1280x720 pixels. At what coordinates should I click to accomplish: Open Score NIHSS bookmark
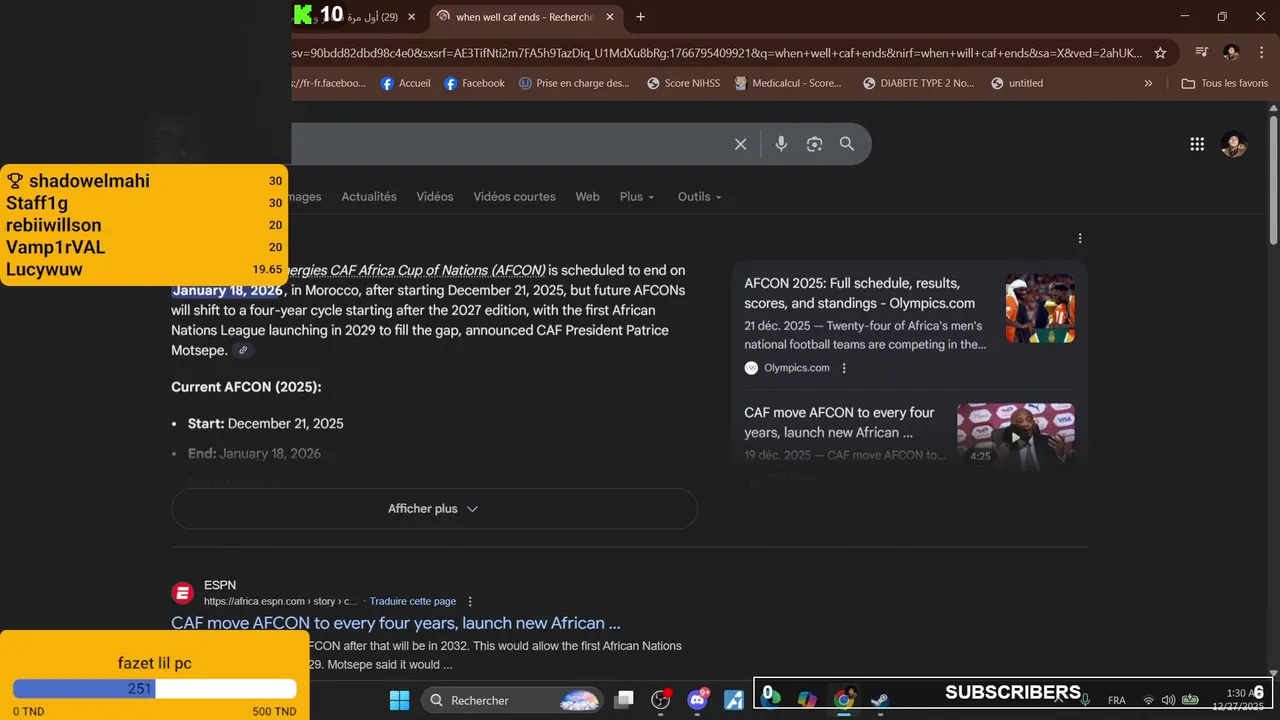(x=683, y=84)
